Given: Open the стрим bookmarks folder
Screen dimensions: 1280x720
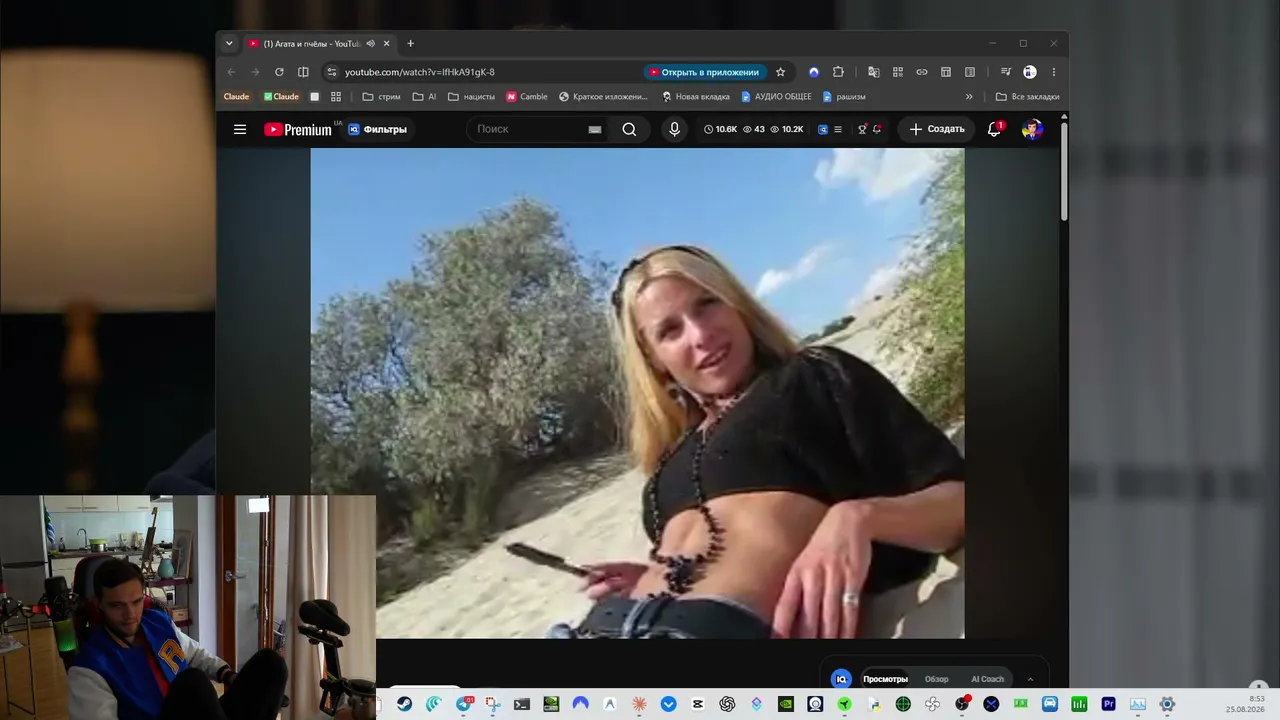Looking at the screenshot, I should coord(381,97).
